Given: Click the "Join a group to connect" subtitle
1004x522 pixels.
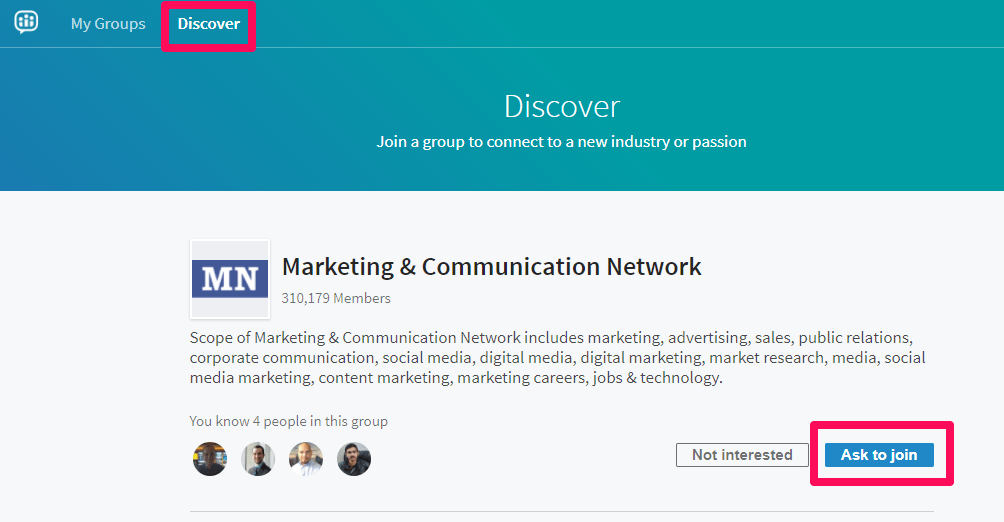Looking at the screenshot, I should pos(561,142).
